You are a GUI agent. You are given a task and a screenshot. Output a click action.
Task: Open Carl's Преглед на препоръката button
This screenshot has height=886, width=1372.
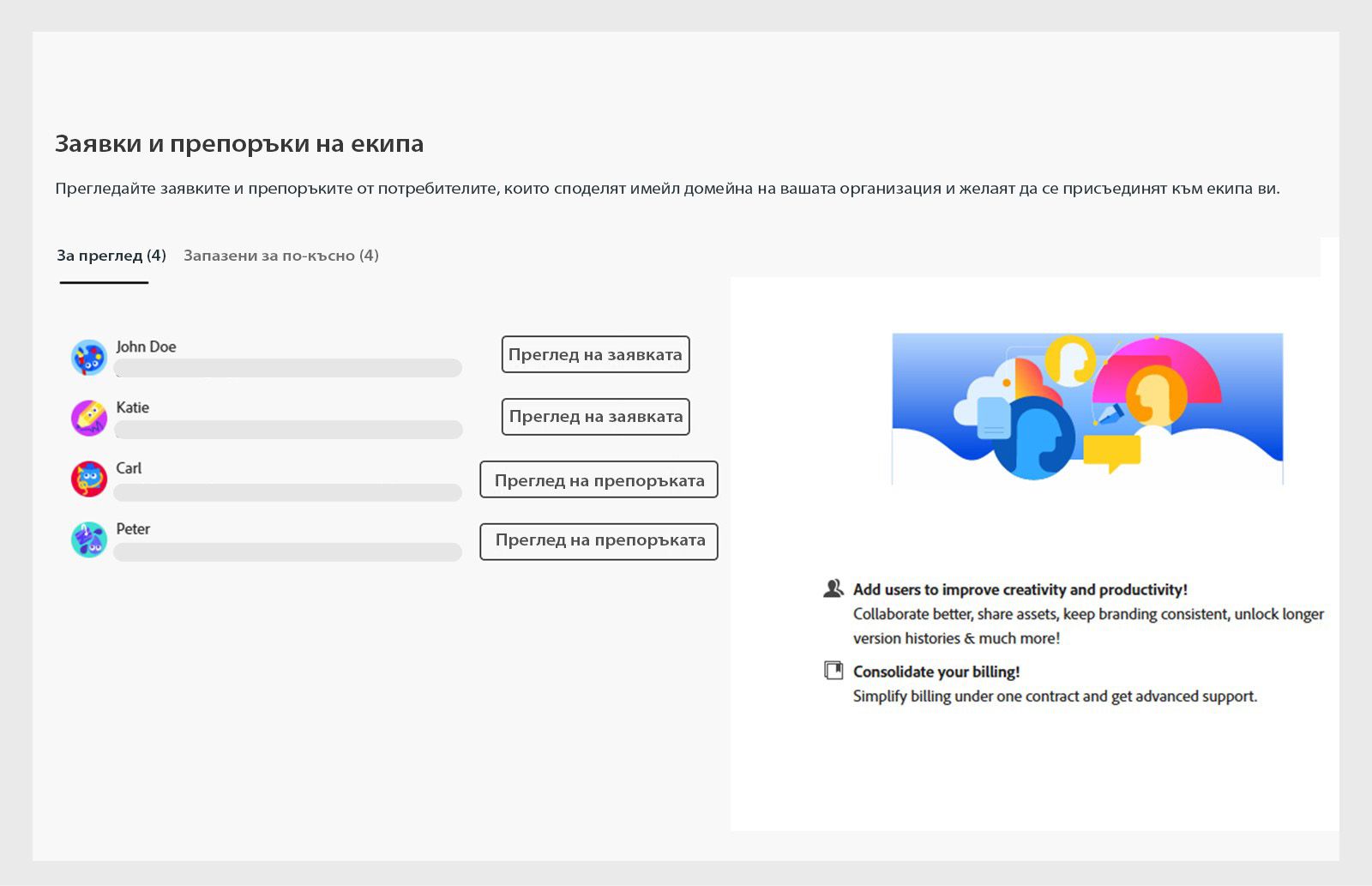pyautogui.click(x=599, y=479)
